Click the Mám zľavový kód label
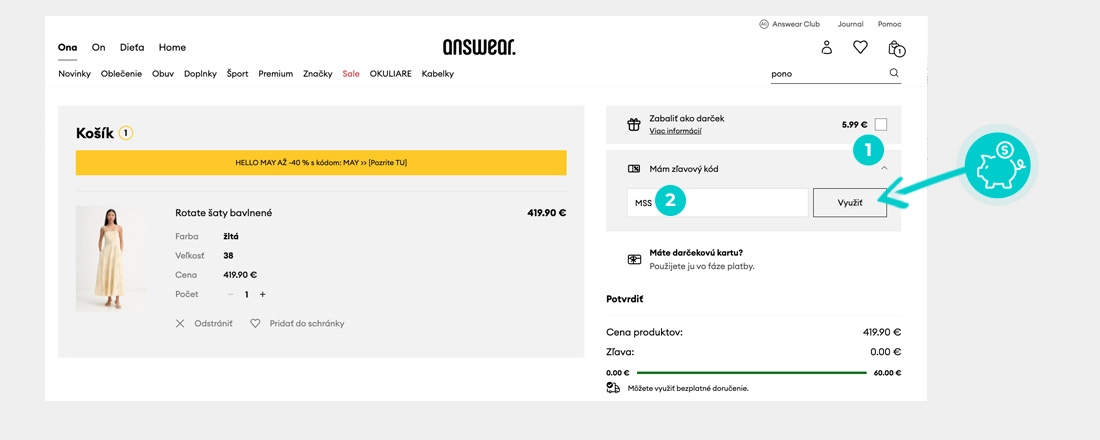Screen dimensions: 1100x440 (684, 168)
